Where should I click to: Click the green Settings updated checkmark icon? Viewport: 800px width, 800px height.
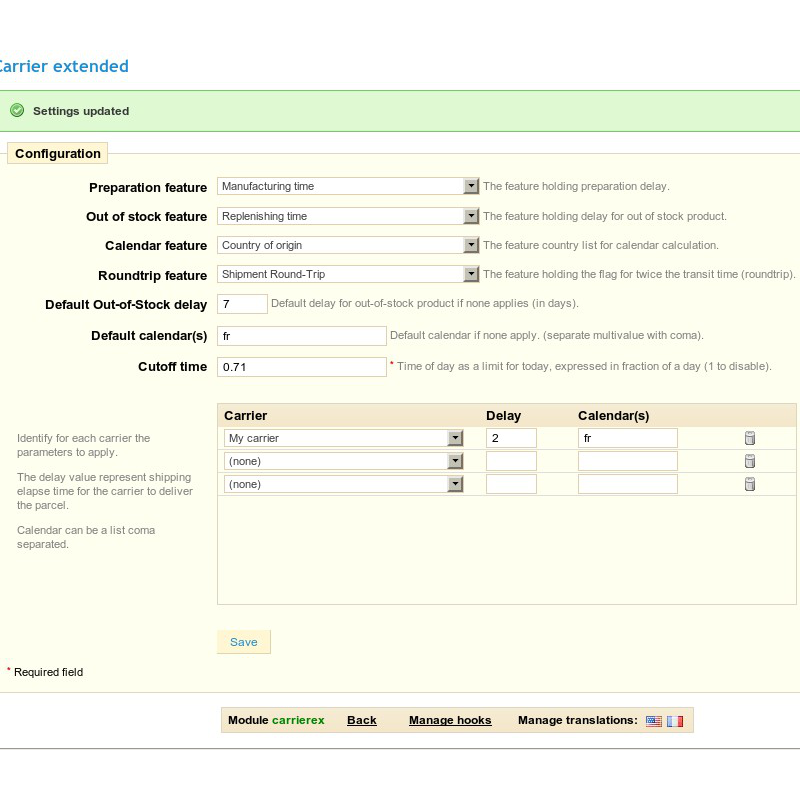pyautogui.click(x=17, y=111)
